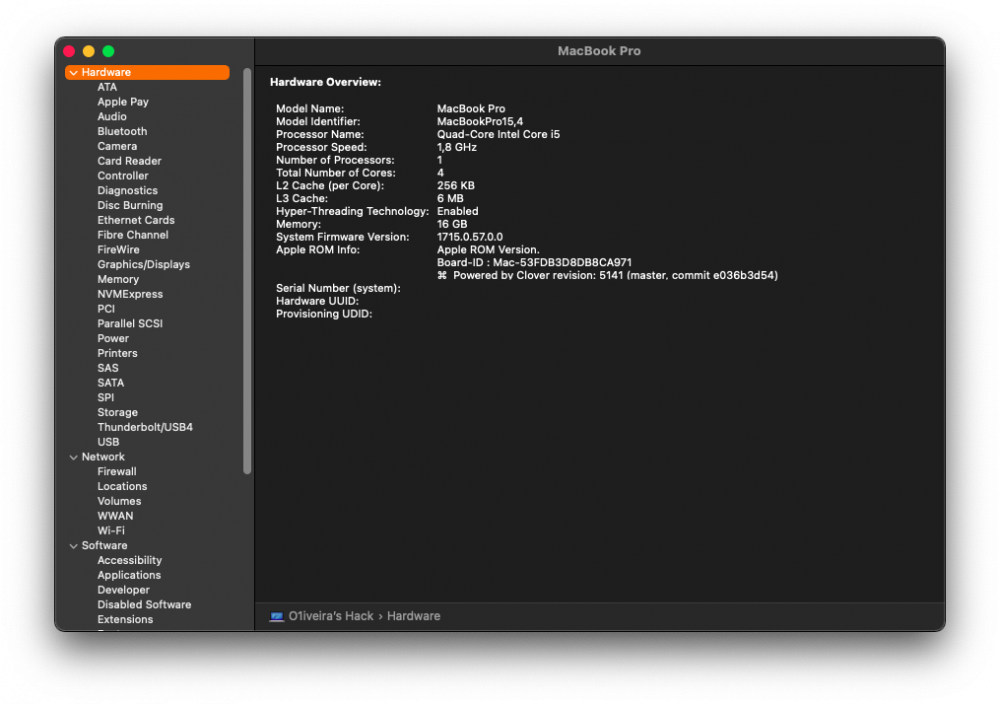Open the Memory hardware category
Screen dimensions: 1000x704
tap(118, 279)
